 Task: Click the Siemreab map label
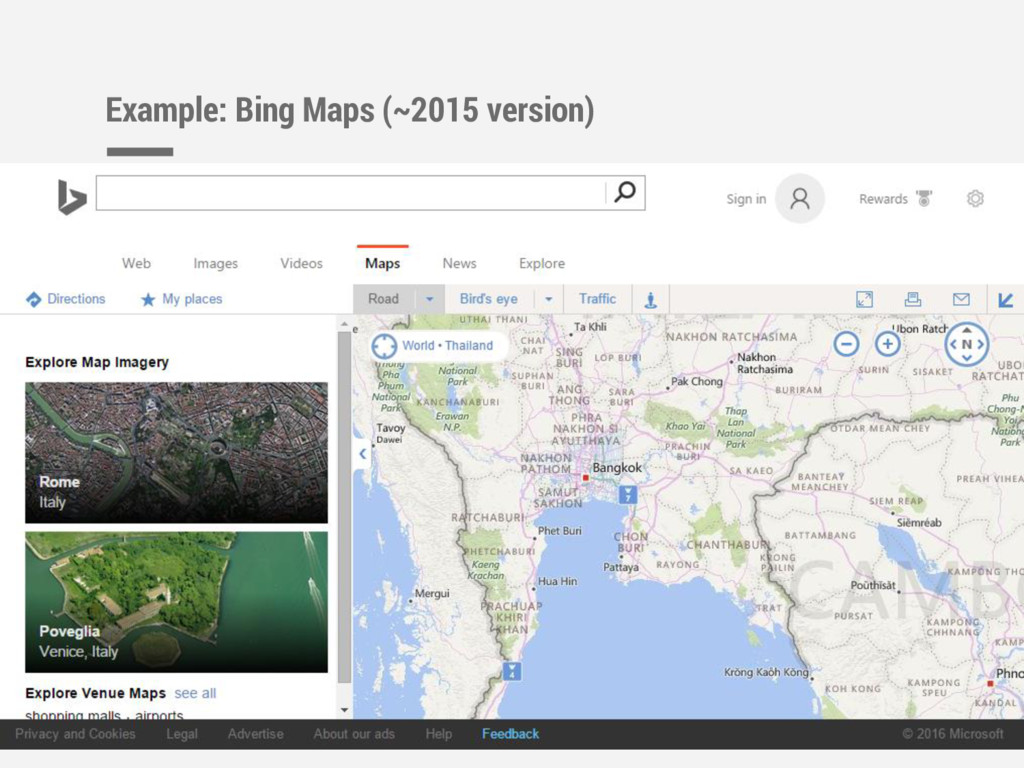point(919,522)
